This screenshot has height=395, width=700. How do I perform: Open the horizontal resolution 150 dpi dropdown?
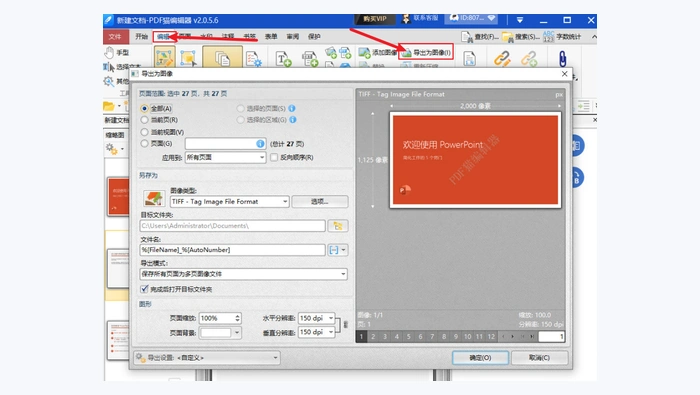(317, 318)
